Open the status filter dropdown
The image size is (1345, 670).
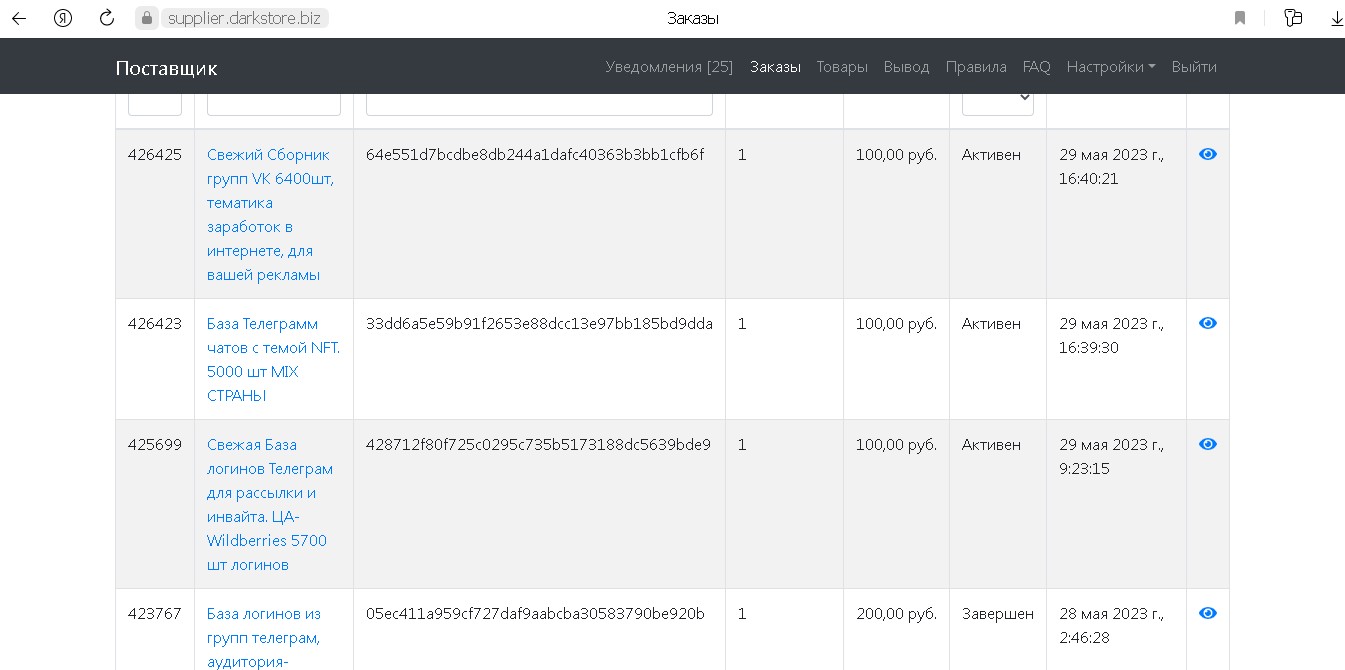point(997,98)
